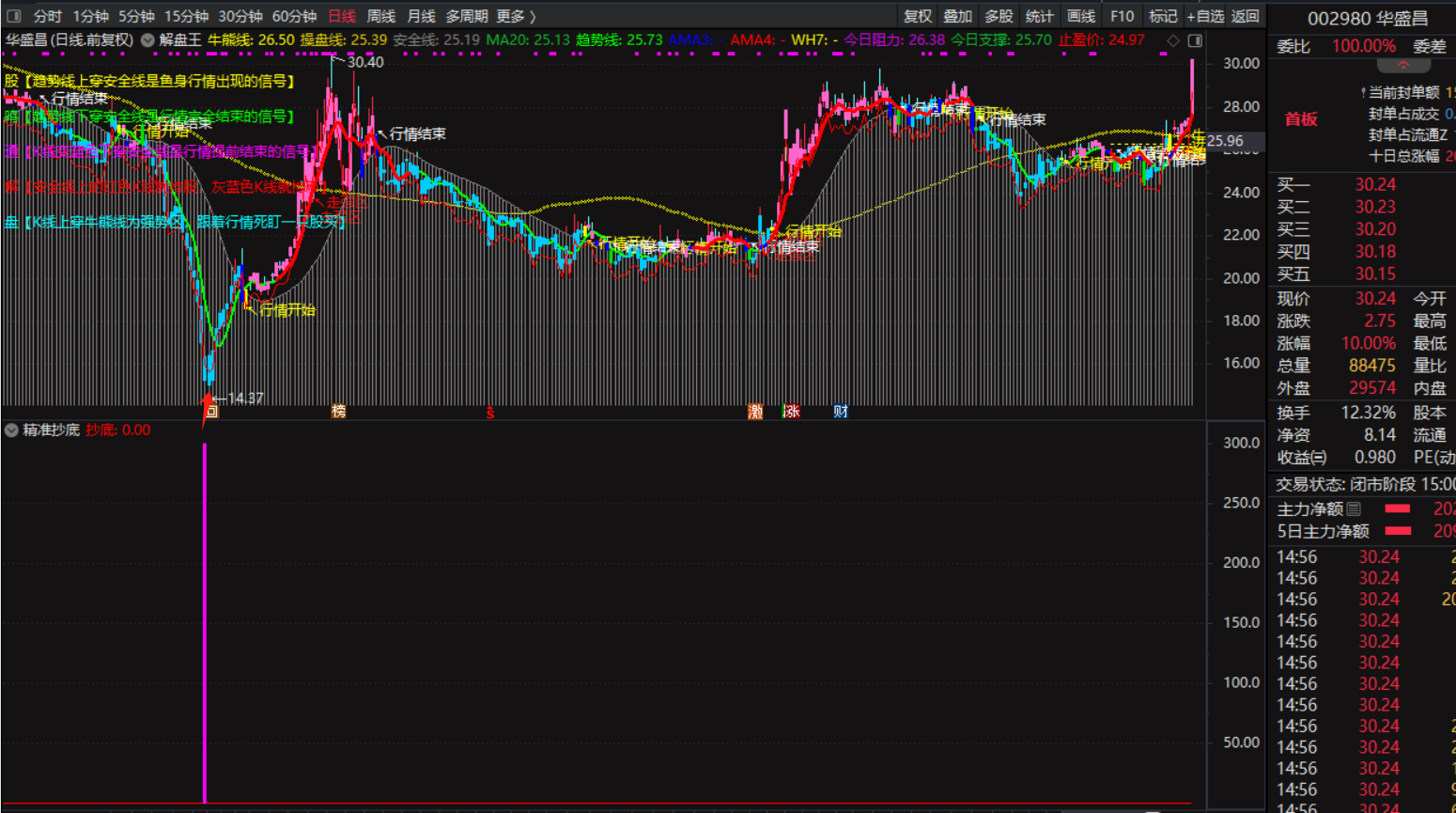Click the 财 financial report marker
The width and height of the screenshot is (1456, 813).
pos(840,412)
